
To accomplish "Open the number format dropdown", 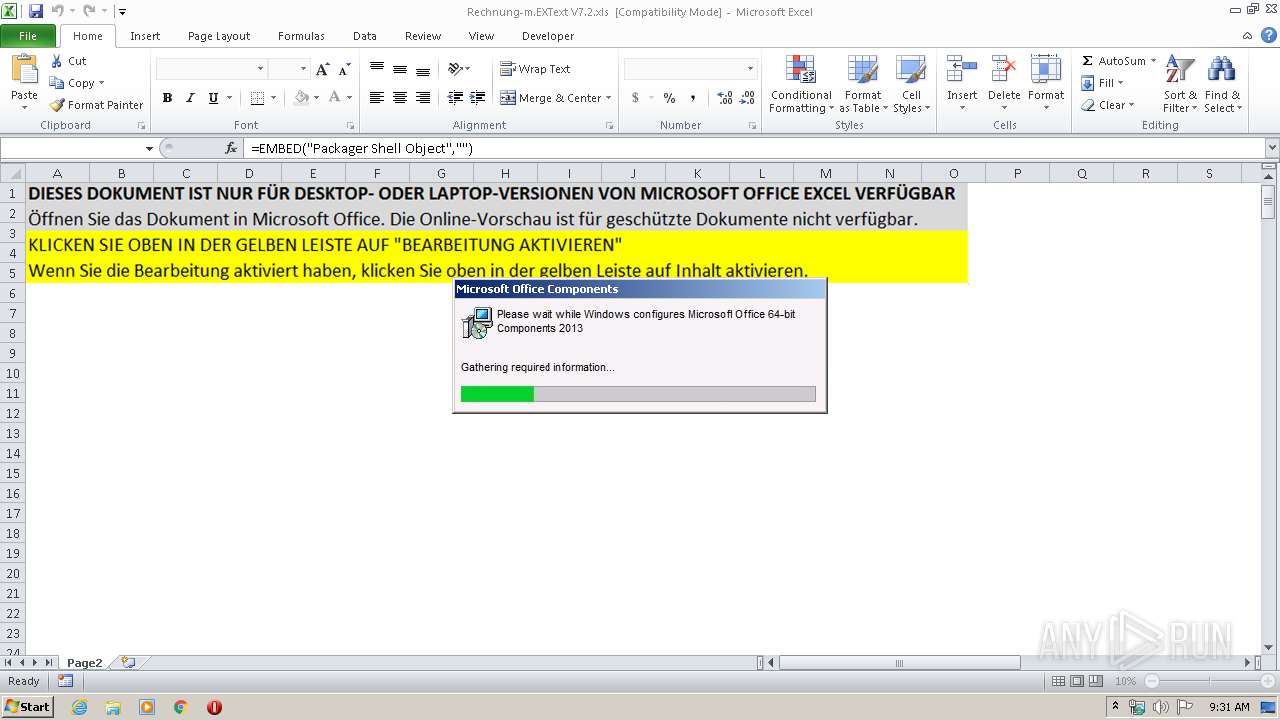I will tap(750, 69).
